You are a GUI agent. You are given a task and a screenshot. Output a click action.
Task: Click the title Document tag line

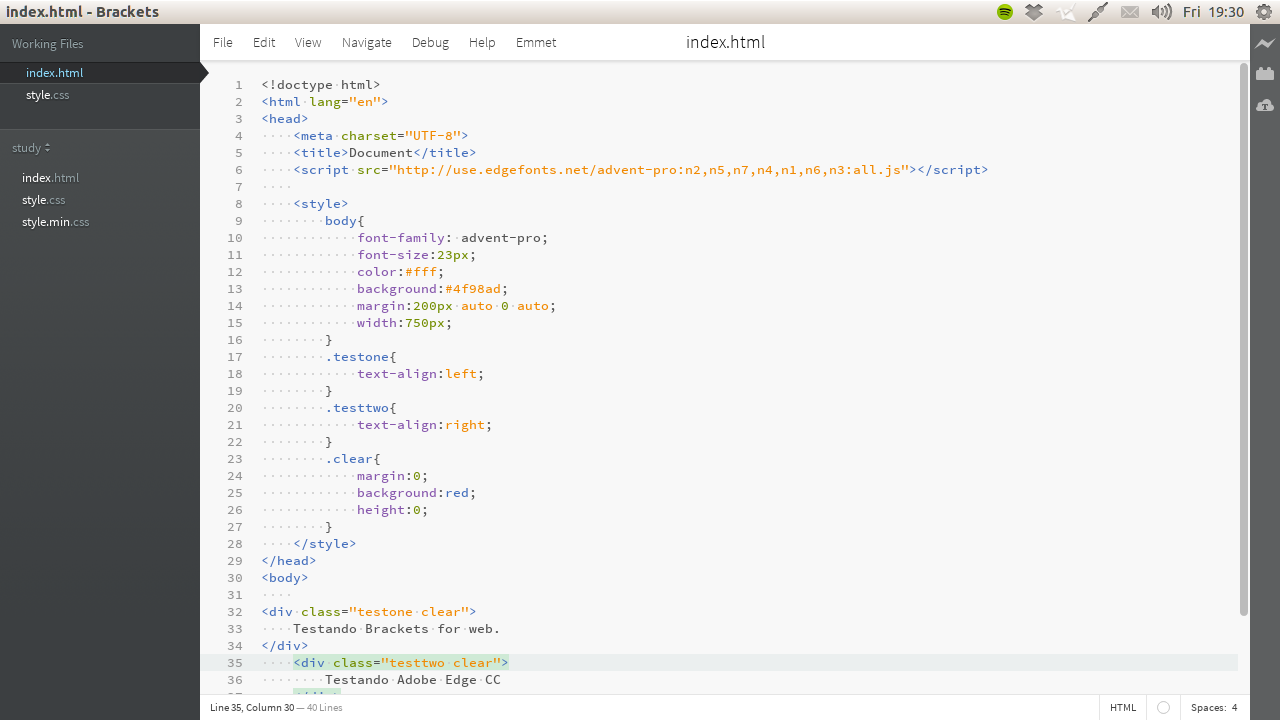385,153
